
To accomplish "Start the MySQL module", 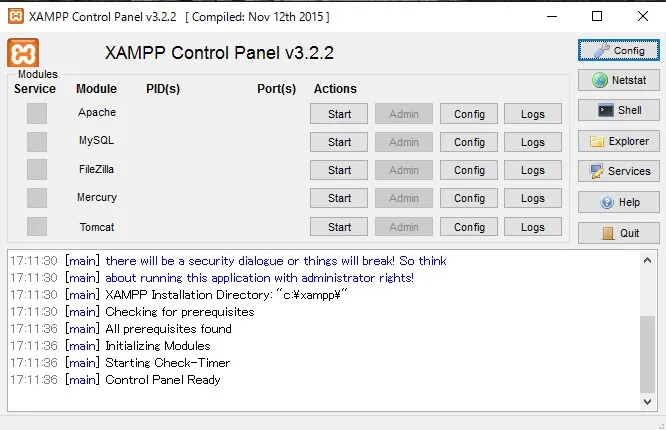I will (339, 142).
